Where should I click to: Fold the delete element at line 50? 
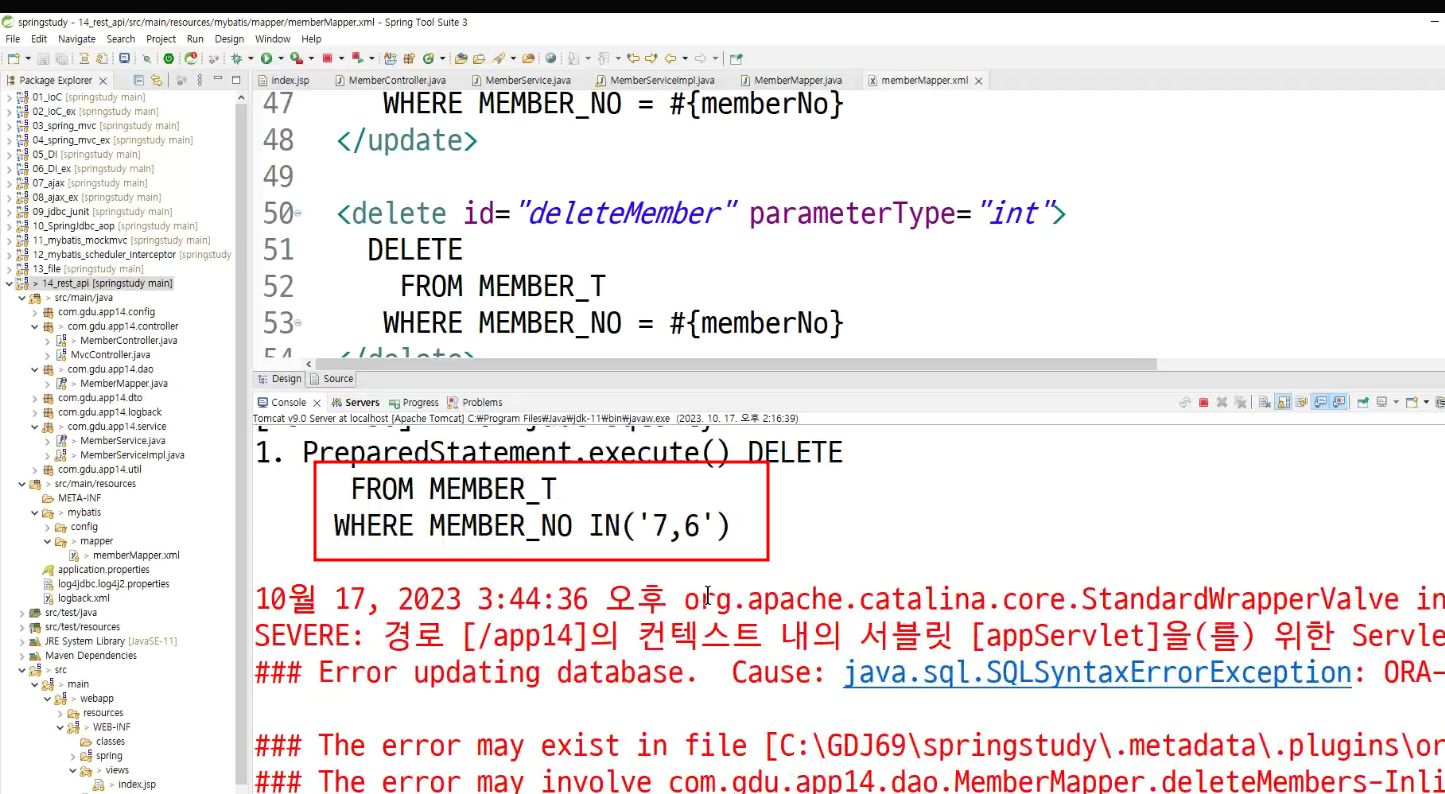(298, 214)
